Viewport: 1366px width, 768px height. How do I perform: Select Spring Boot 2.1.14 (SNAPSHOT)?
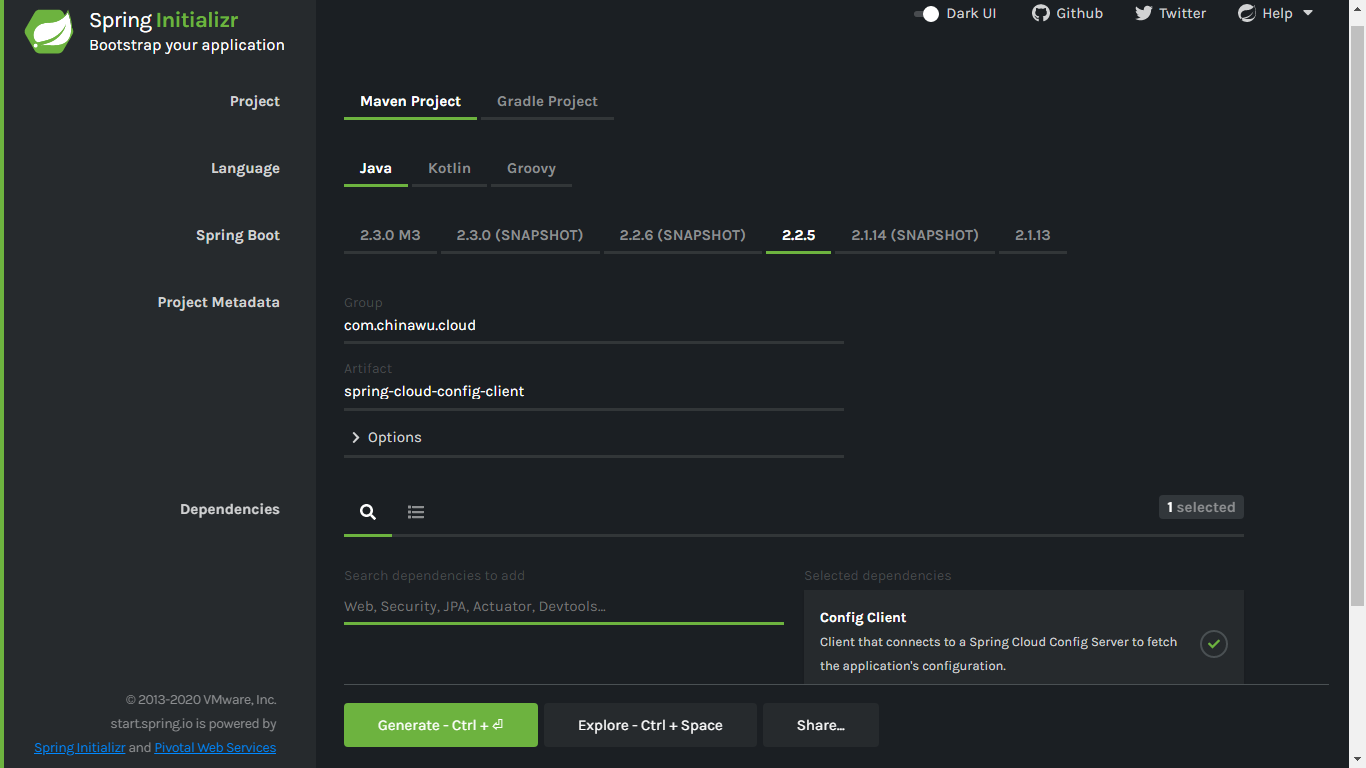tap(915, 235)
